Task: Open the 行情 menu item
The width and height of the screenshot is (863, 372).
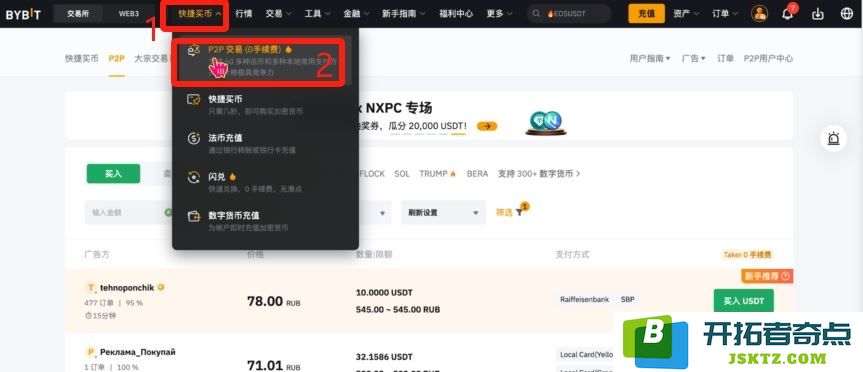Action: (x=243, y=14)
